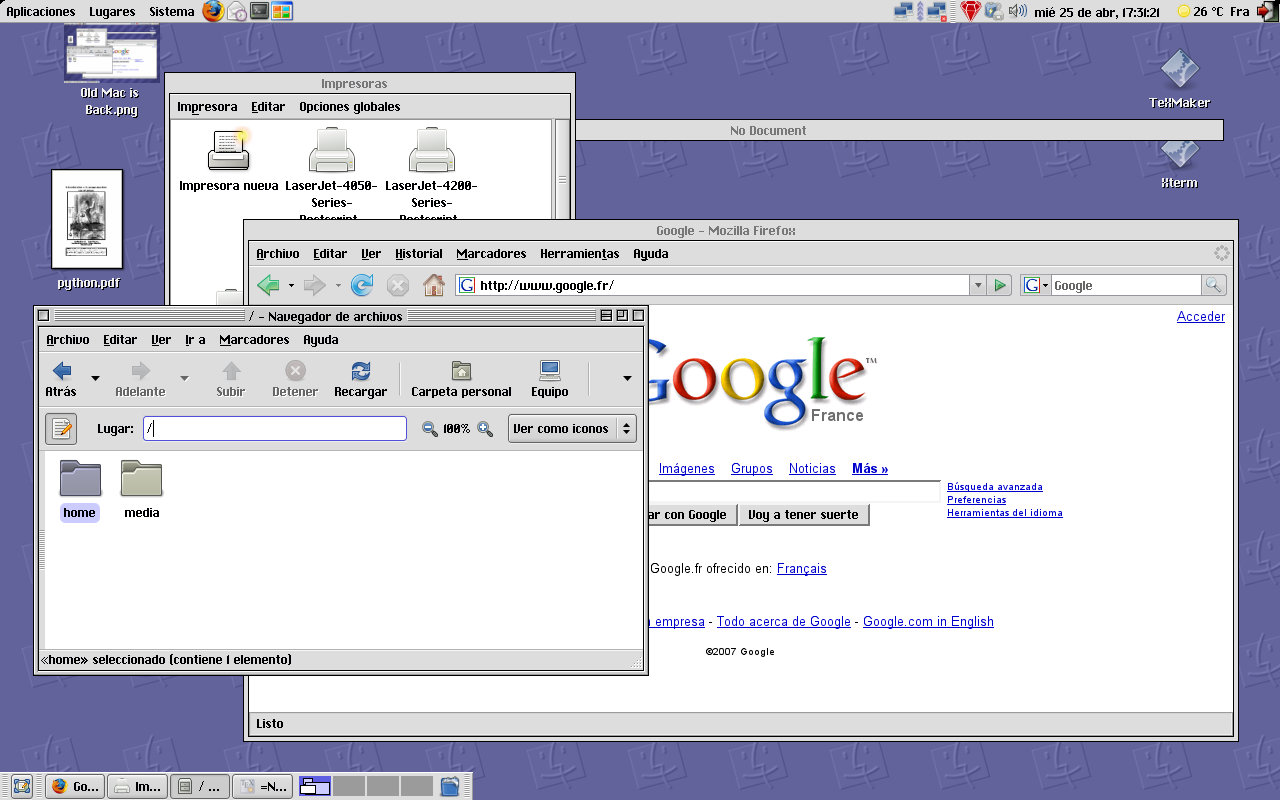Click the Más » link on Google
This screenshot has height=800, width=1280.
tap(870, 468)
